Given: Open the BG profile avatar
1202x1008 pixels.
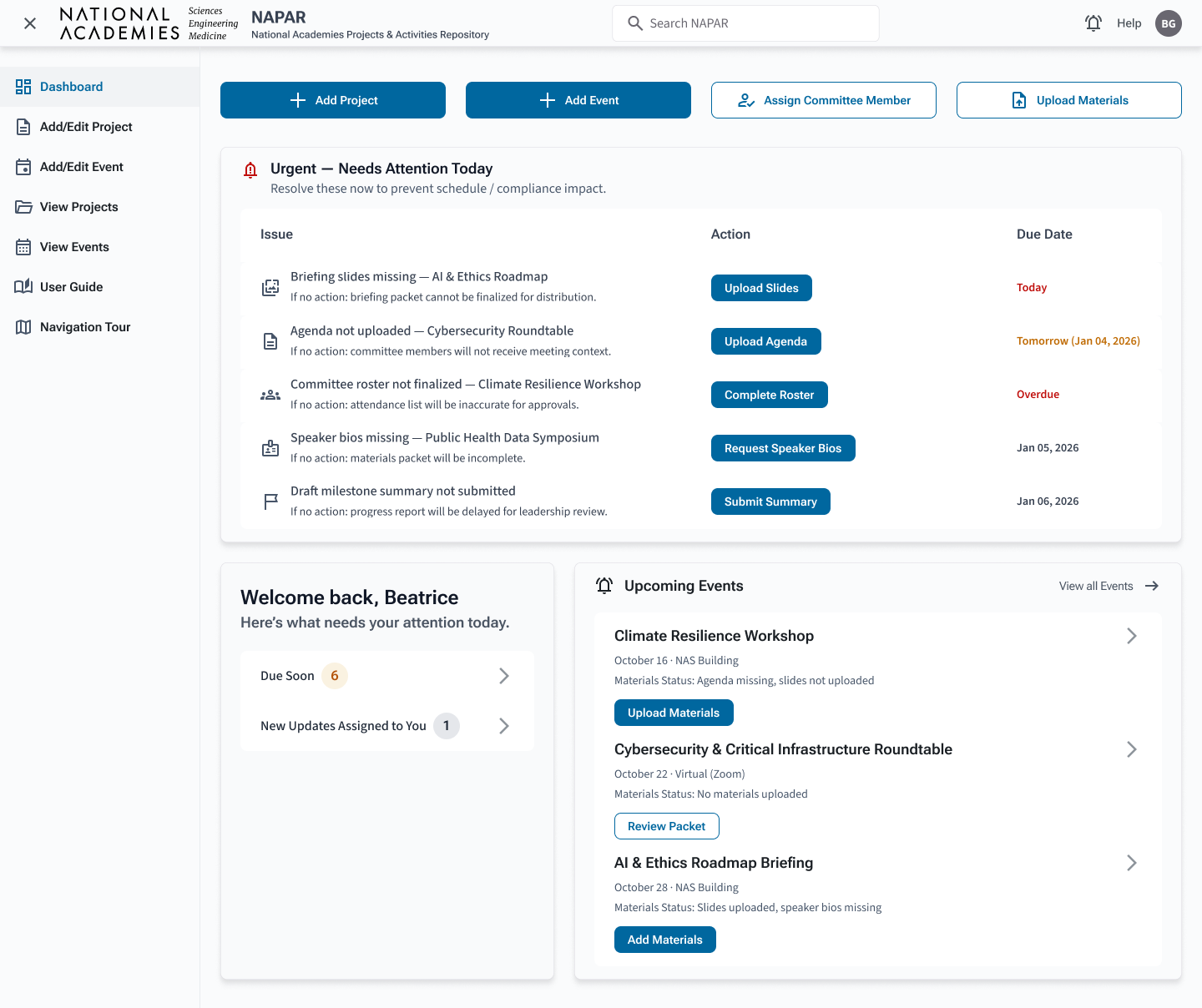Looking at the screenshot, I should pyautogui.click(x=1169, y=23).
